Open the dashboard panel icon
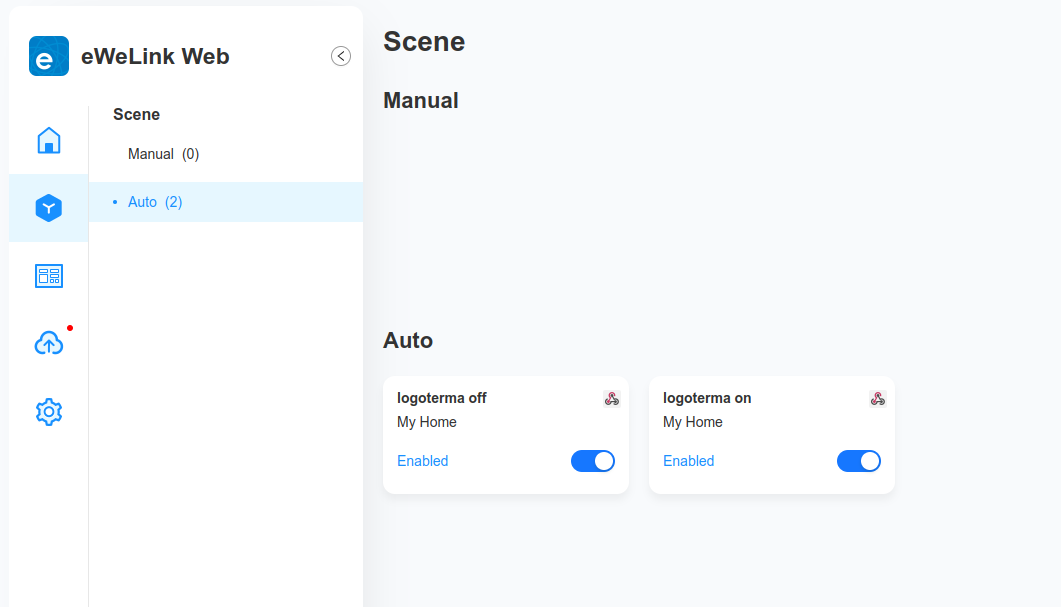 coord(49,276)
